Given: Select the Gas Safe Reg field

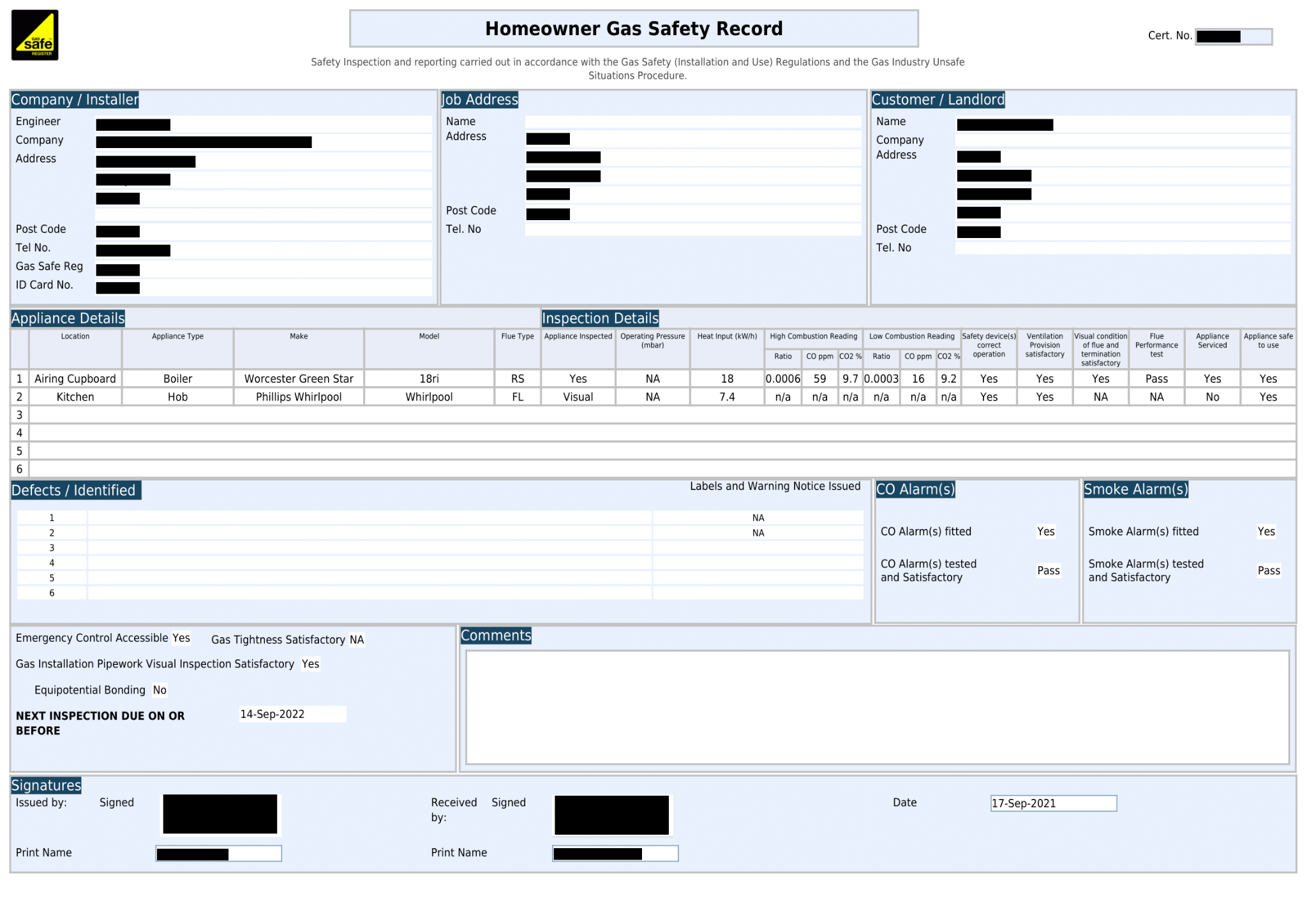Looking at the screenshot, I should 264,269.
